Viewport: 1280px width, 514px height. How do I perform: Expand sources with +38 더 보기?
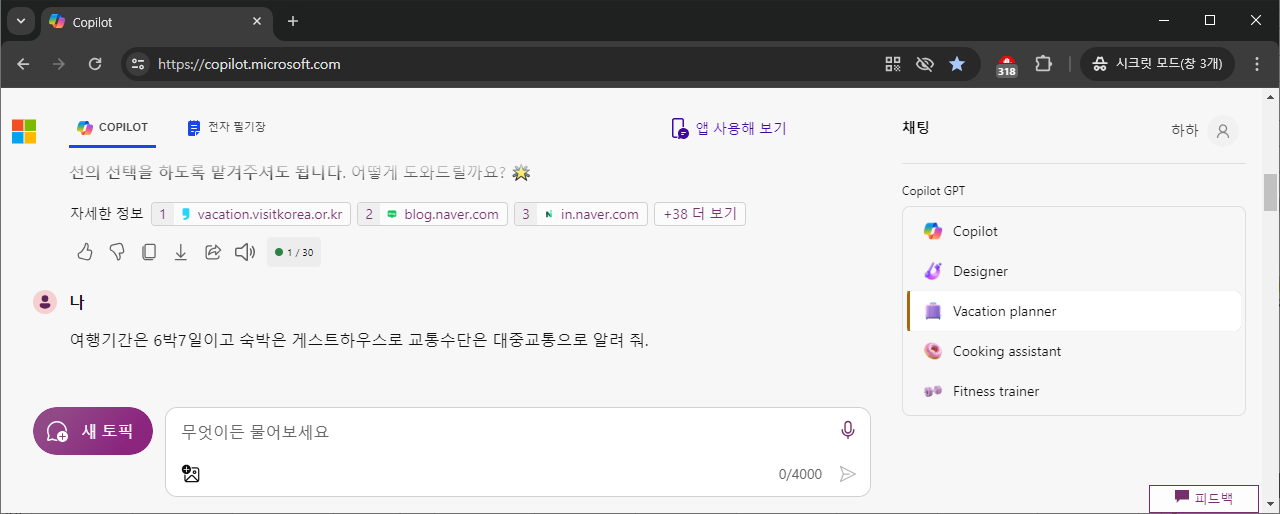pyautogui.click(x=700, y=214)
